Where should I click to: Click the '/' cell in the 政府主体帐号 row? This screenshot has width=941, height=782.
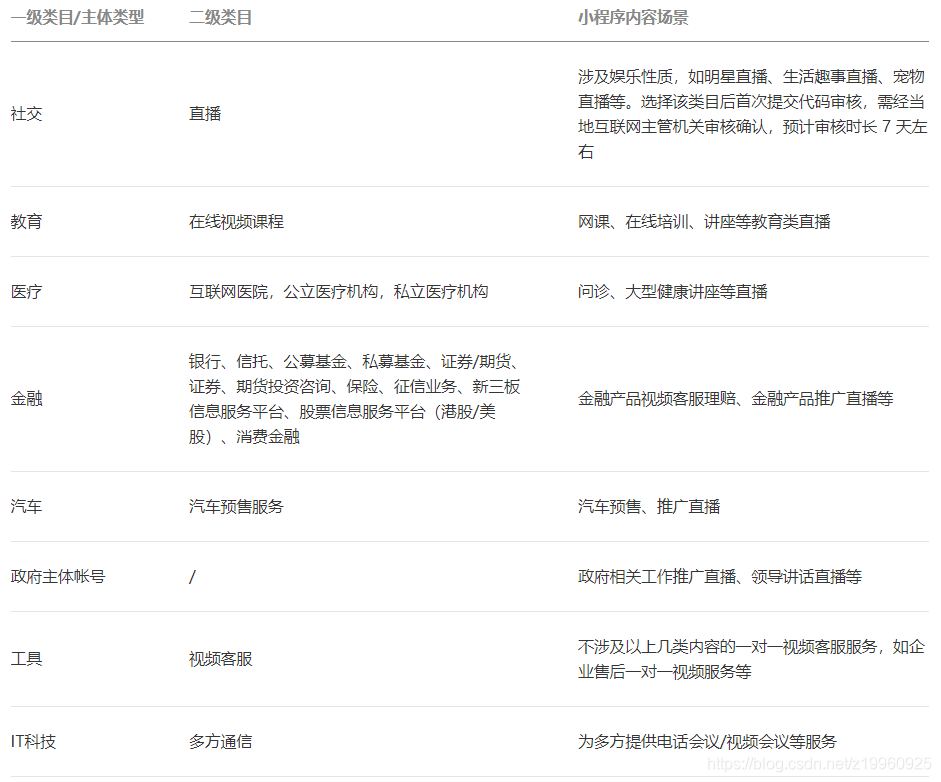(x=192, y=577)
